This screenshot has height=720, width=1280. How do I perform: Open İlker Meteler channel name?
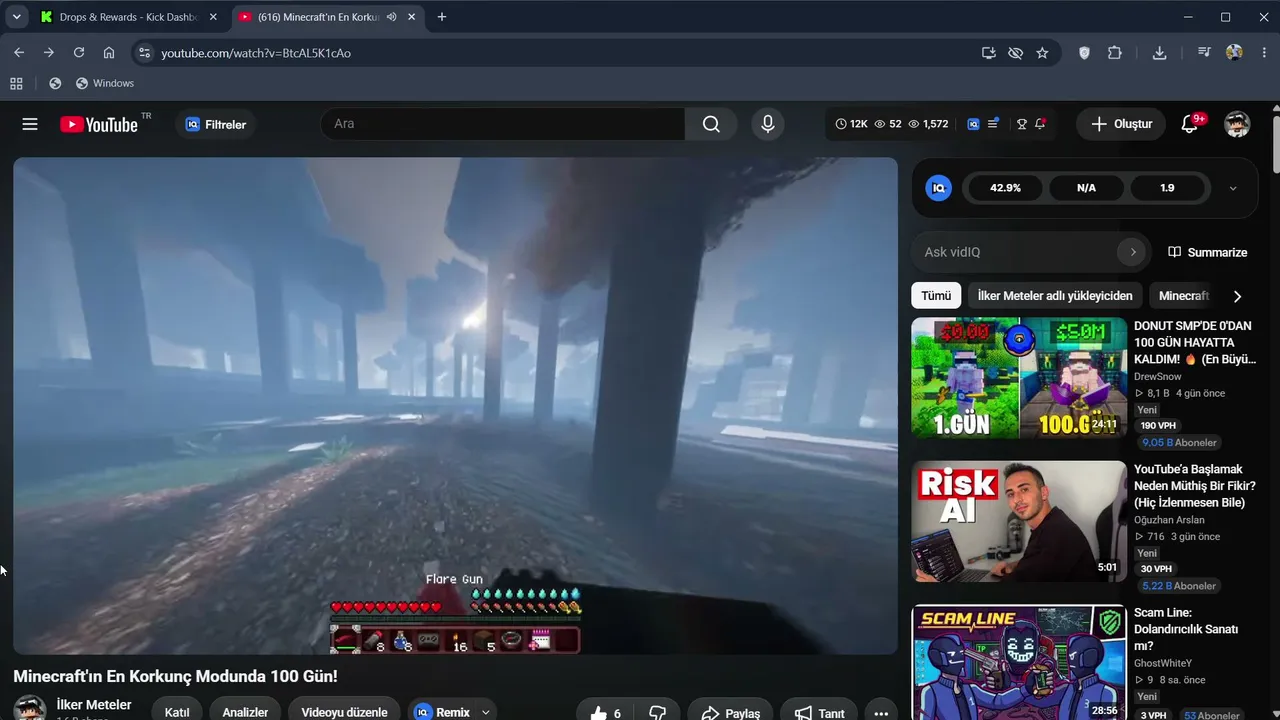pyautogui.click(x=94, y=705)
